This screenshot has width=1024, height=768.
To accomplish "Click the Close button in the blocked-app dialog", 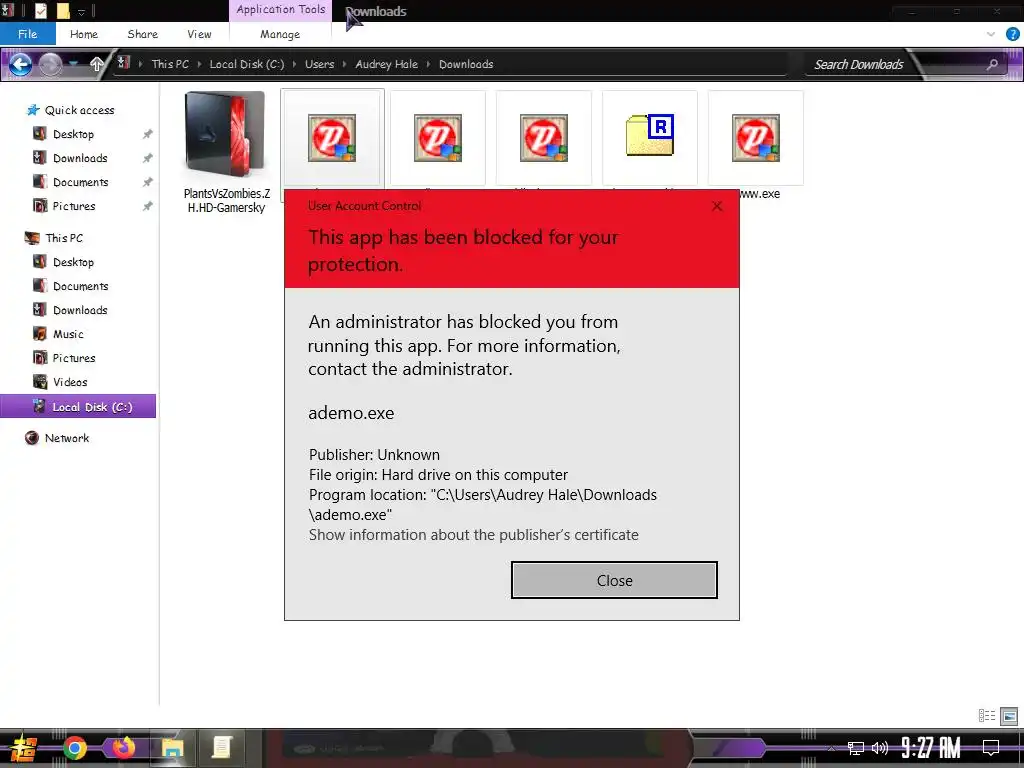I will point(614,580).
